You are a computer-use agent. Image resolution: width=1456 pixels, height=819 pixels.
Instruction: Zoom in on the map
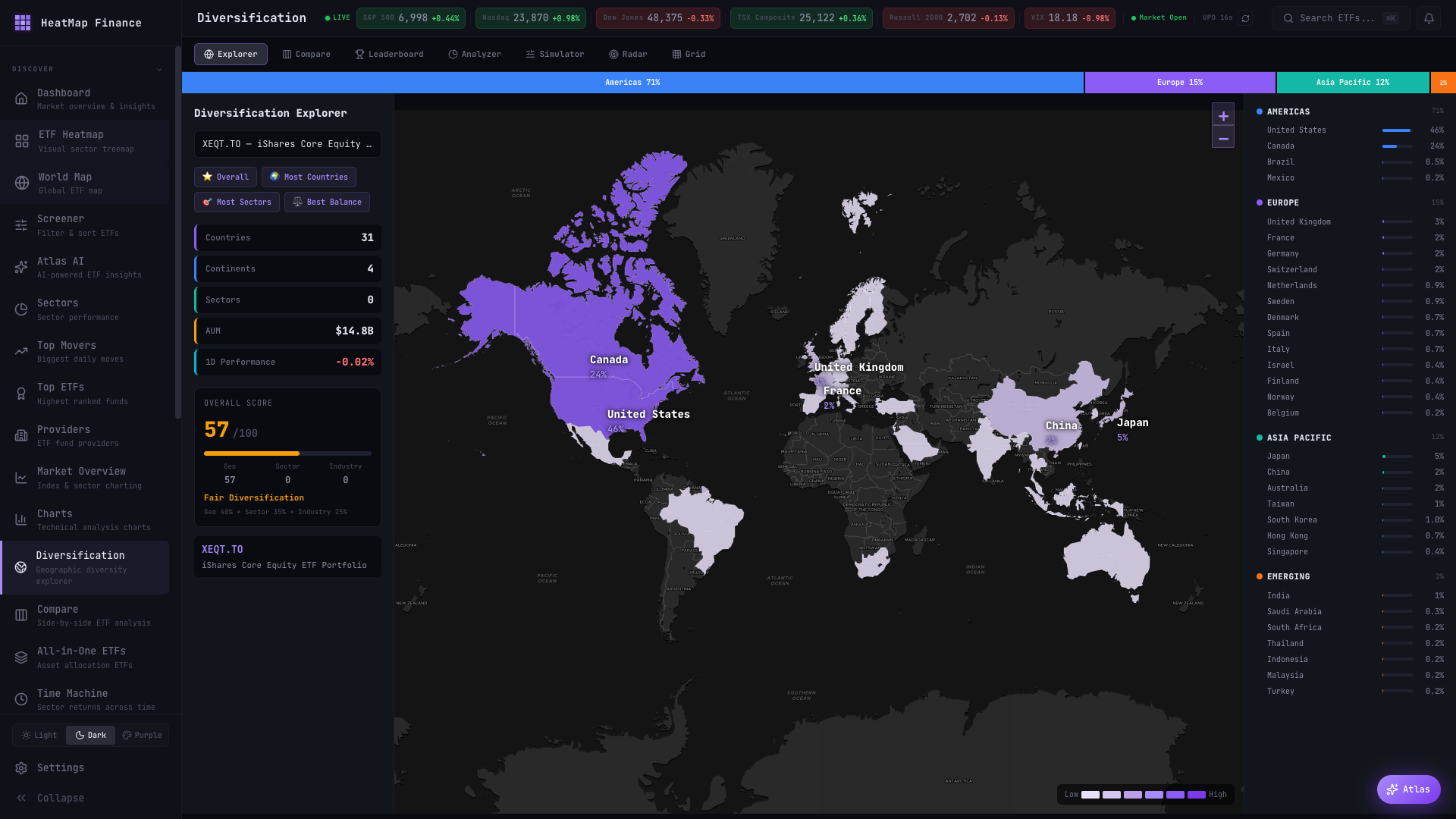tap(1223, 115)
